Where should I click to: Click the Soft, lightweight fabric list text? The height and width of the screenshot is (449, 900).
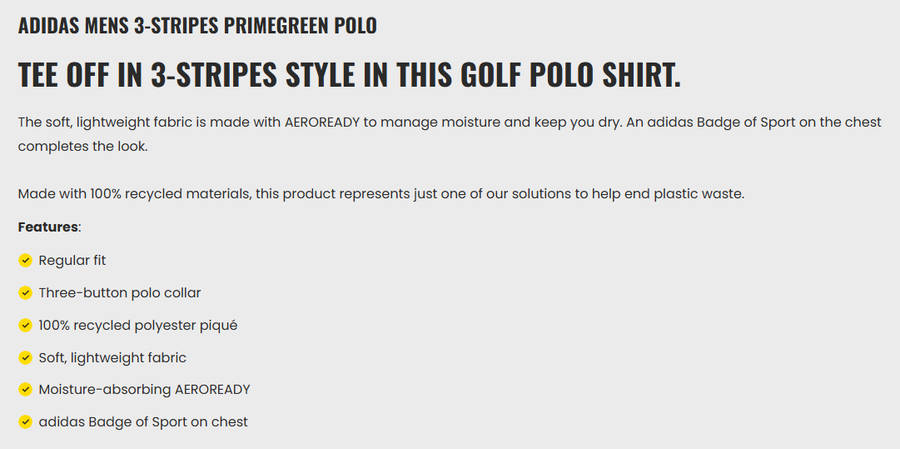click(112, 357)
